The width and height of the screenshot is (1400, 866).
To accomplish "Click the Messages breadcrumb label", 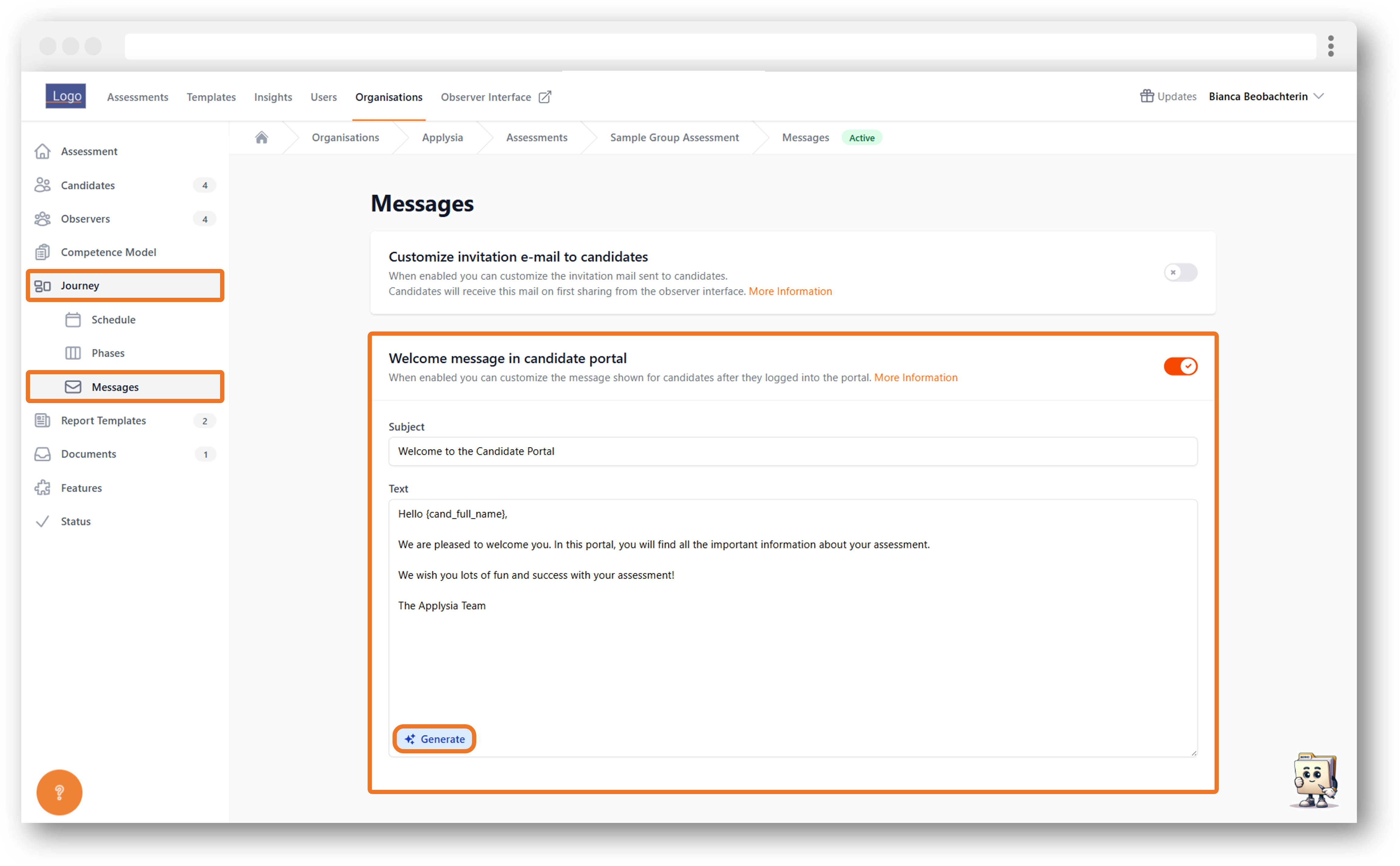I will [805, 138].
